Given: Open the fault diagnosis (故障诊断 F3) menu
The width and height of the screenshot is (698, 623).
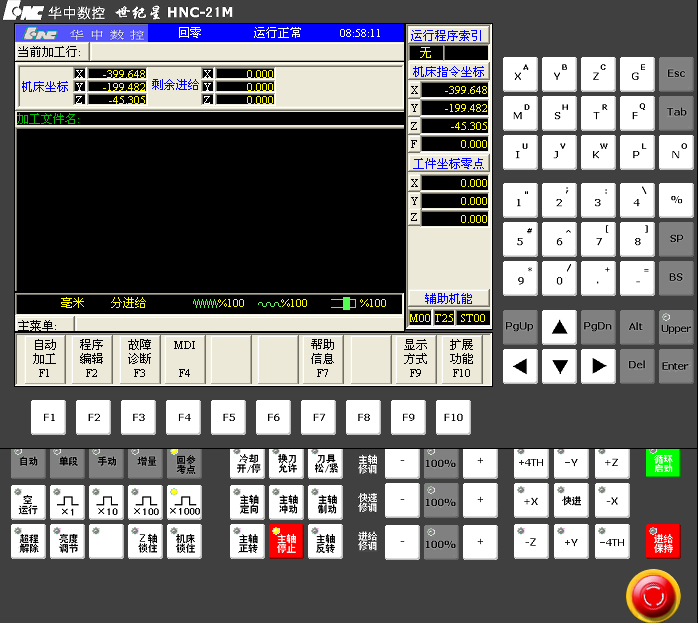Looking at the screenshot, I should click(139, 359).
